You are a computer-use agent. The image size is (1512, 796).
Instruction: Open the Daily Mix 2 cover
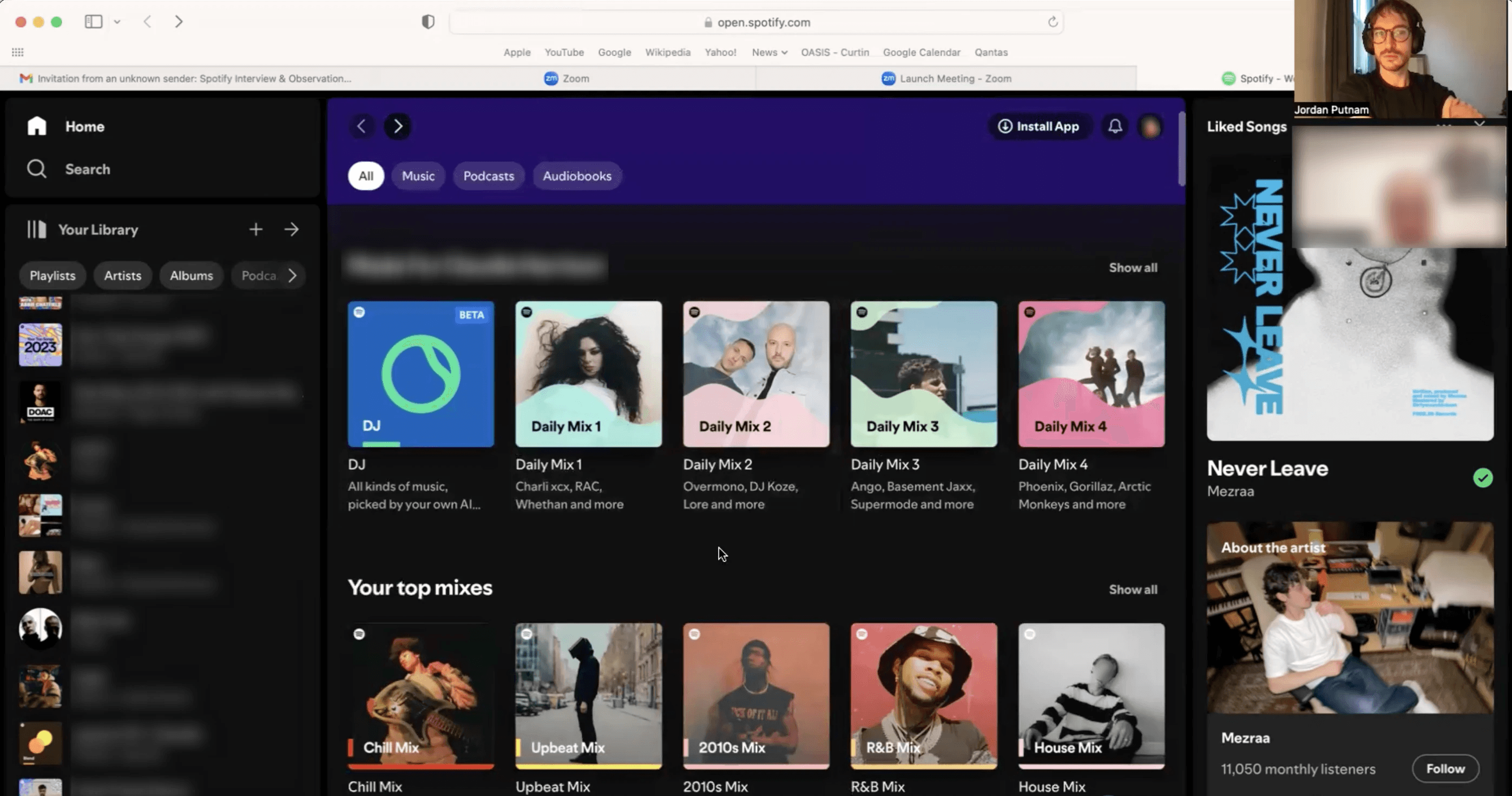click(x=757, y=374)
